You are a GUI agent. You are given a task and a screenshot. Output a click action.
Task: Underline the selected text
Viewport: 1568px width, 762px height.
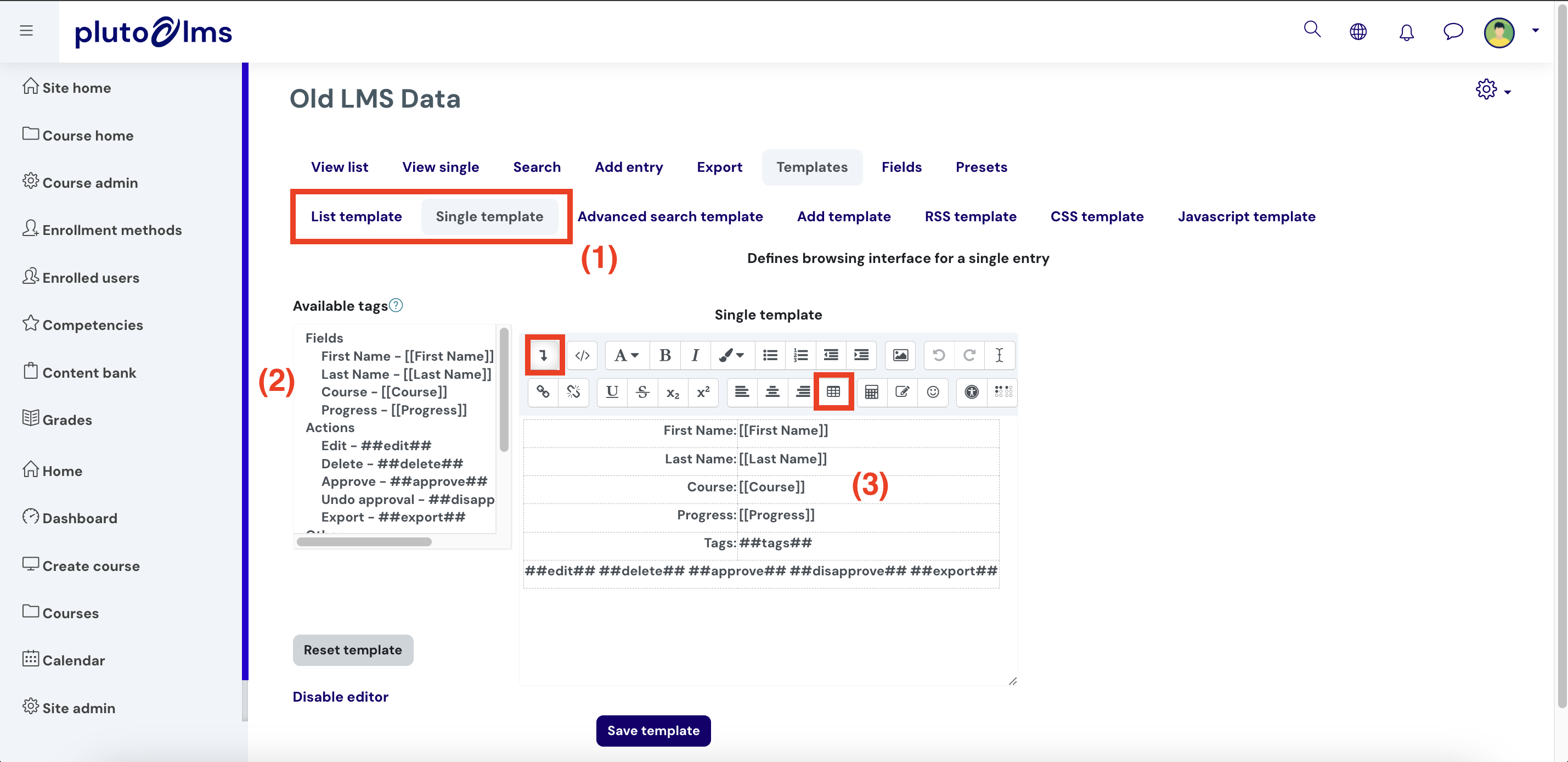[x=612, y=393]
